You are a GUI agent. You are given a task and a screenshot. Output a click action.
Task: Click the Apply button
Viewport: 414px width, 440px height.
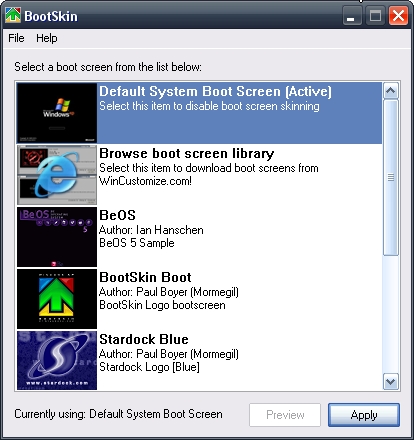point(364,415)
